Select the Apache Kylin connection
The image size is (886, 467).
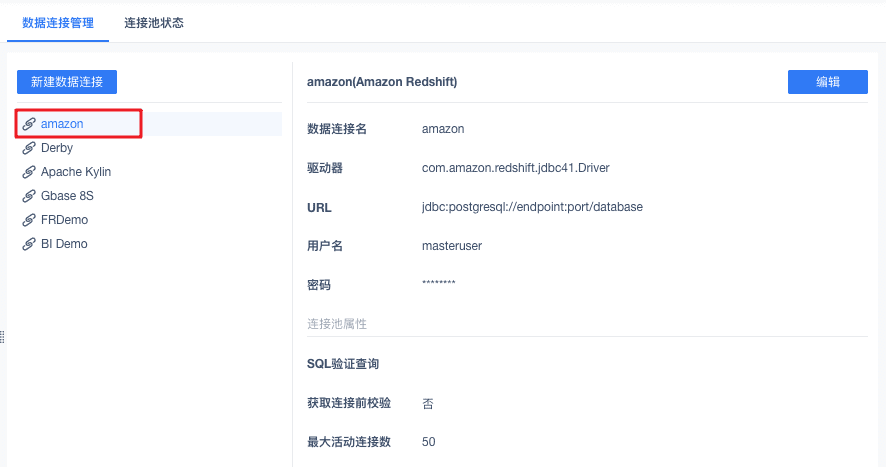pos(149,172)
